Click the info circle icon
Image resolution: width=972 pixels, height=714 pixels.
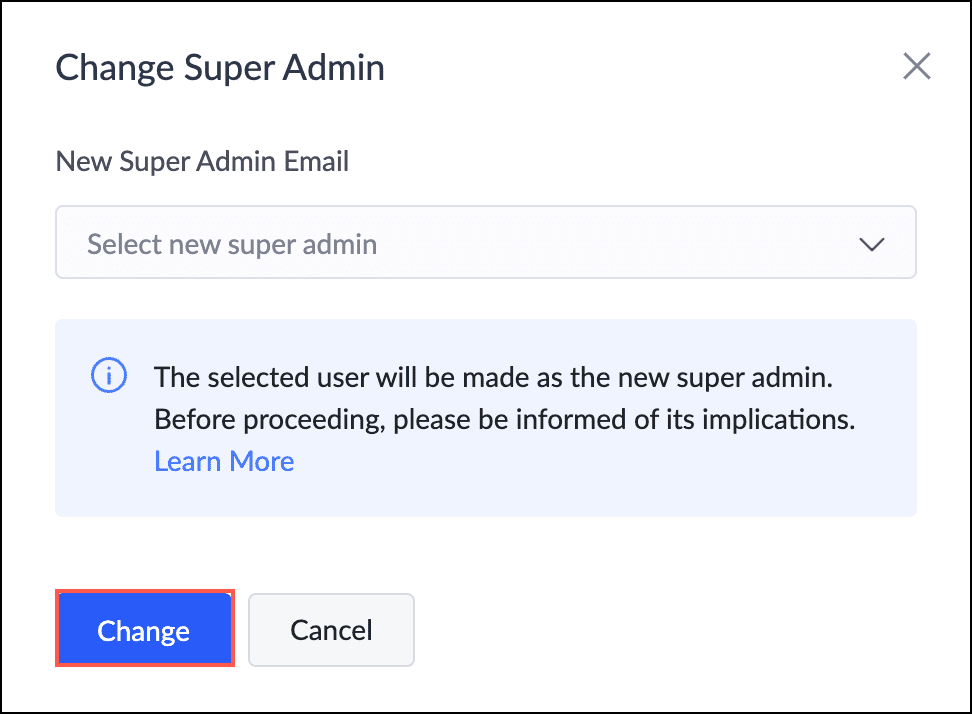[109, 376]
